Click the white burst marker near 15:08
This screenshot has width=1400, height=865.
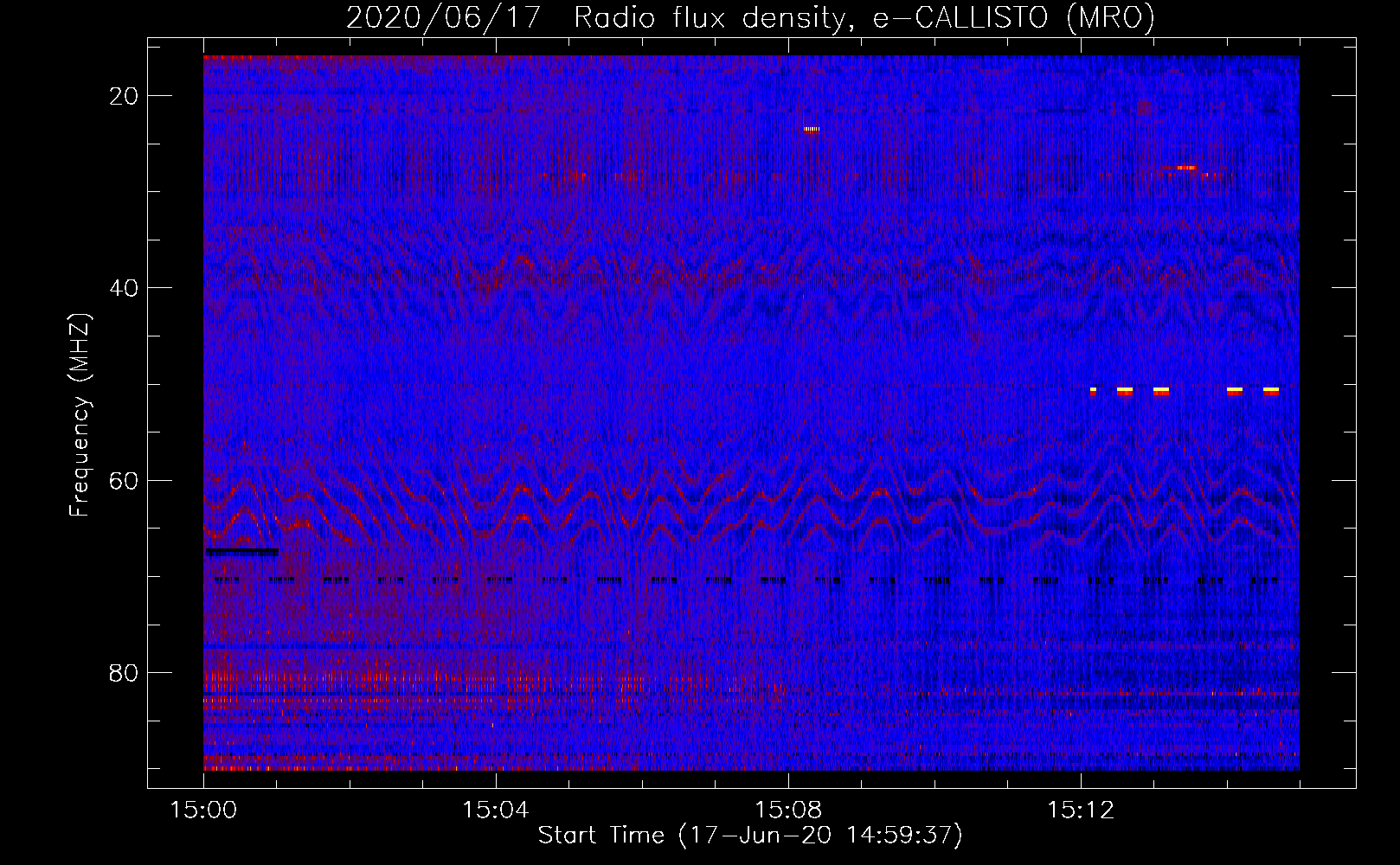tap(811, 130)
